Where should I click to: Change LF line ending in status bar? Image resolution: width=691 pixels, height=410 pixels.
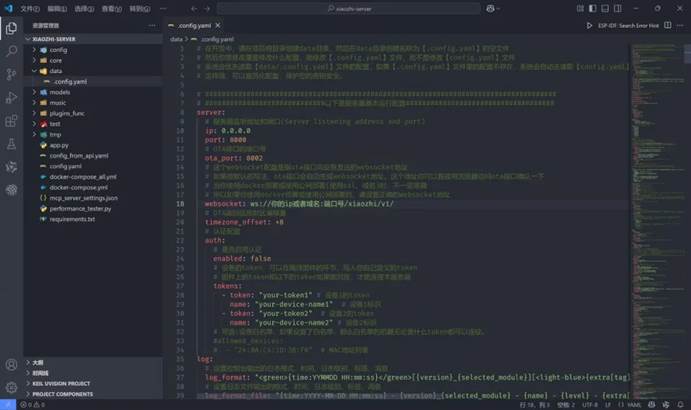[x=608, y=404]
